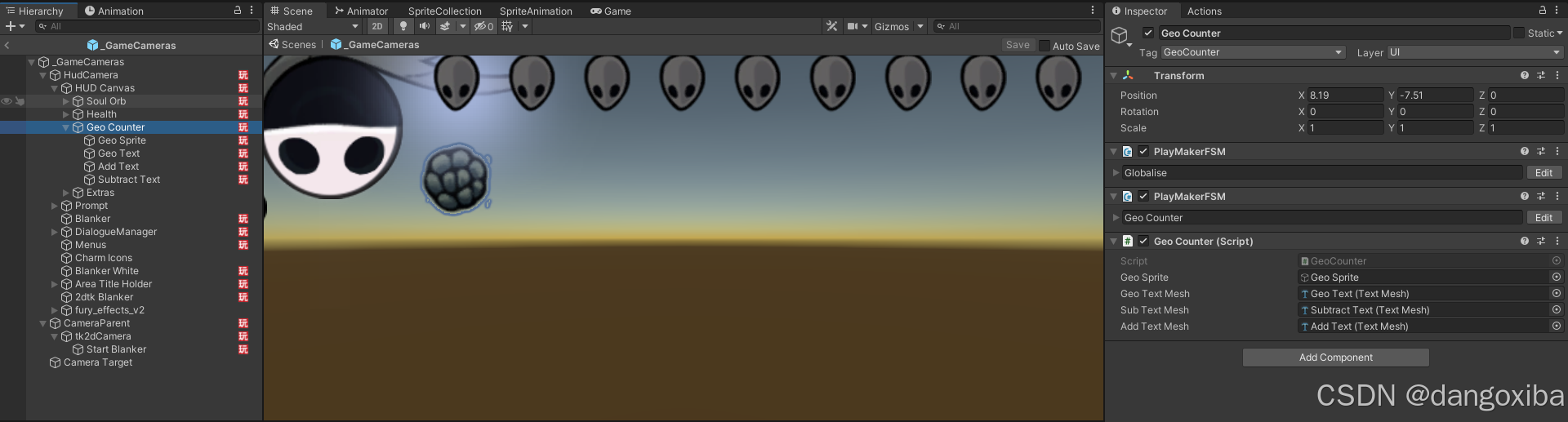This screenshot has width=1568, height=422.
Task: Switch to the SpriteAnimation tab
Action: [x=536, y=11]
